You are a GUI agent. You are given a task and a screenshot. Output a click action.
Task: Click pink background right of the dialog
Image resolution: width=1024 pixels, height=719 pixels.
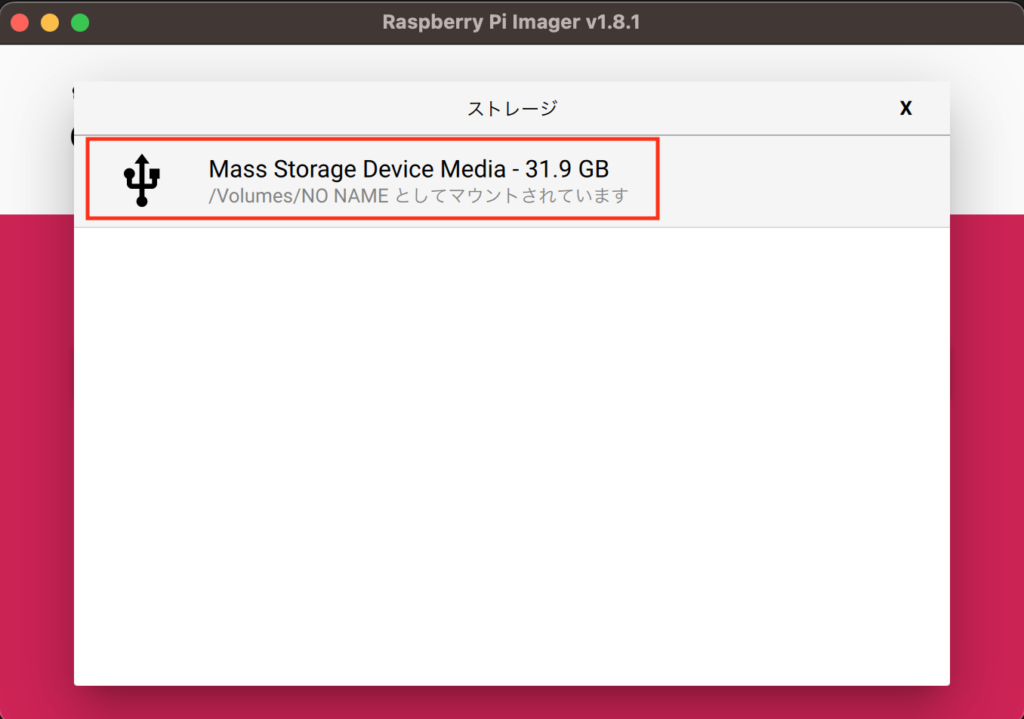[987, 457]
